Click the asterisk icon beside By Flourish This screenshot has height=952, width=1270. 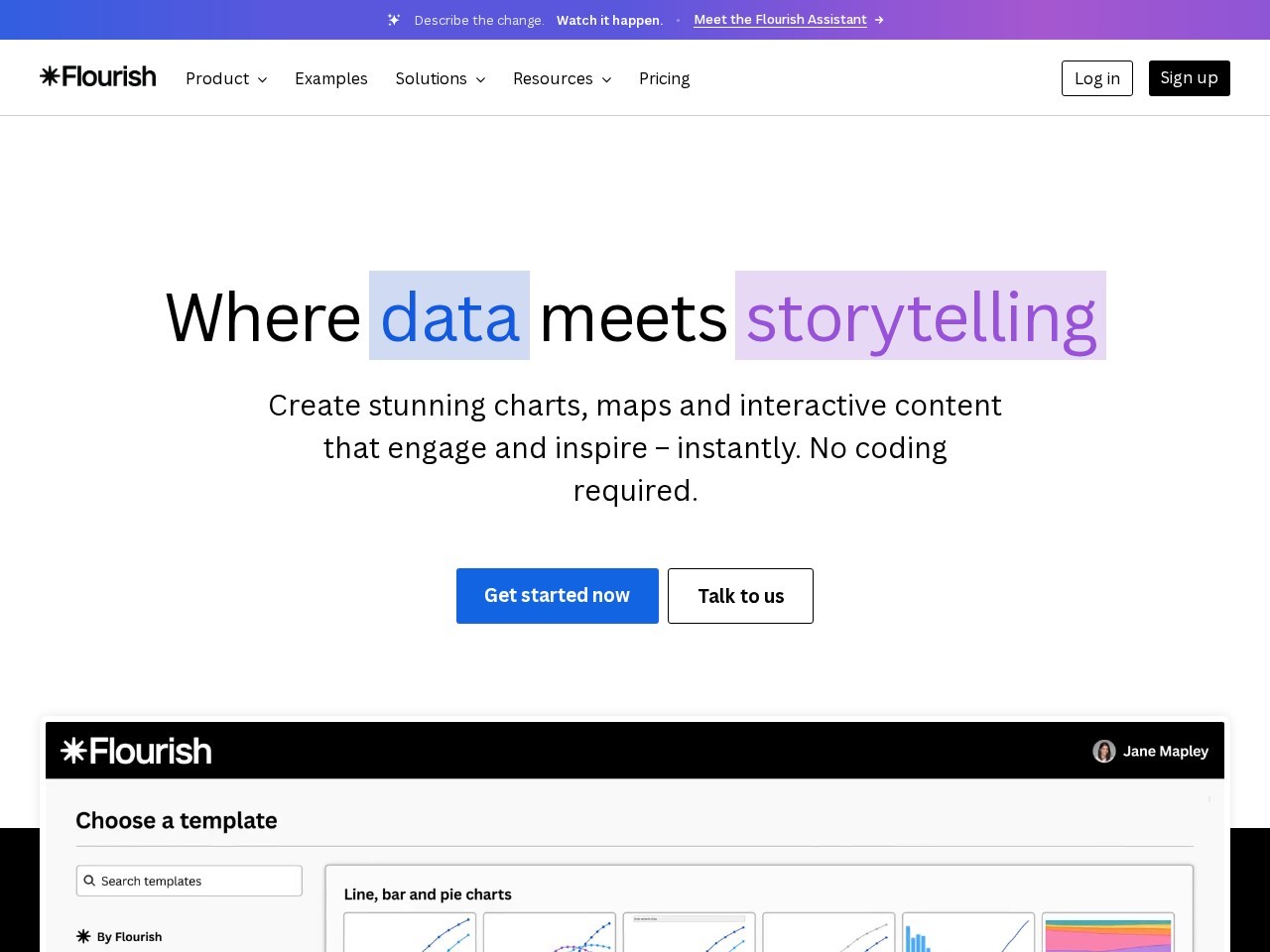click(x=83, y=936)
